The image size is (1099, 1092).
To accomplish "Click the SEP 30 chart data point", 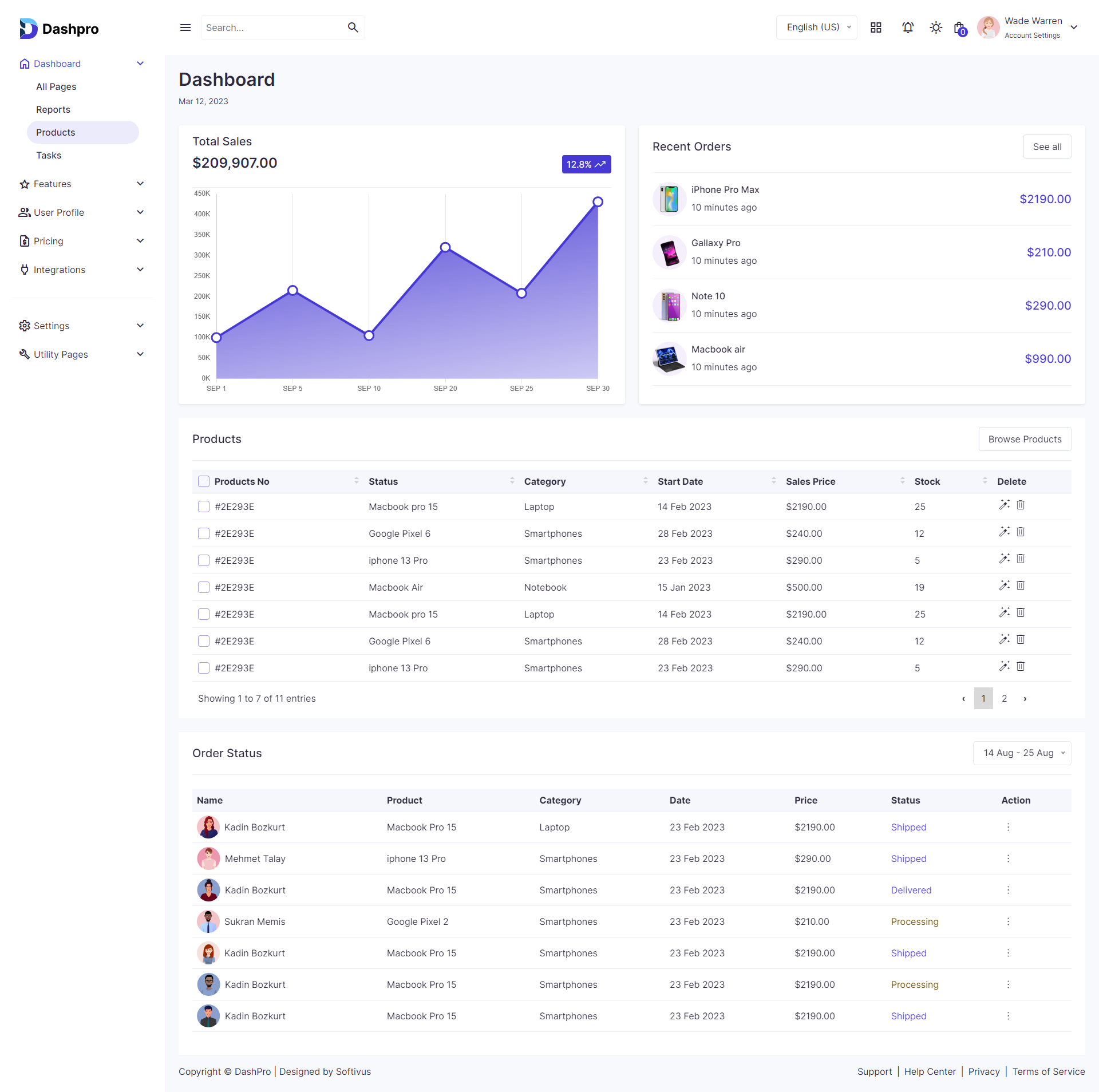I will pyautogui.click(x=598, y=202).
